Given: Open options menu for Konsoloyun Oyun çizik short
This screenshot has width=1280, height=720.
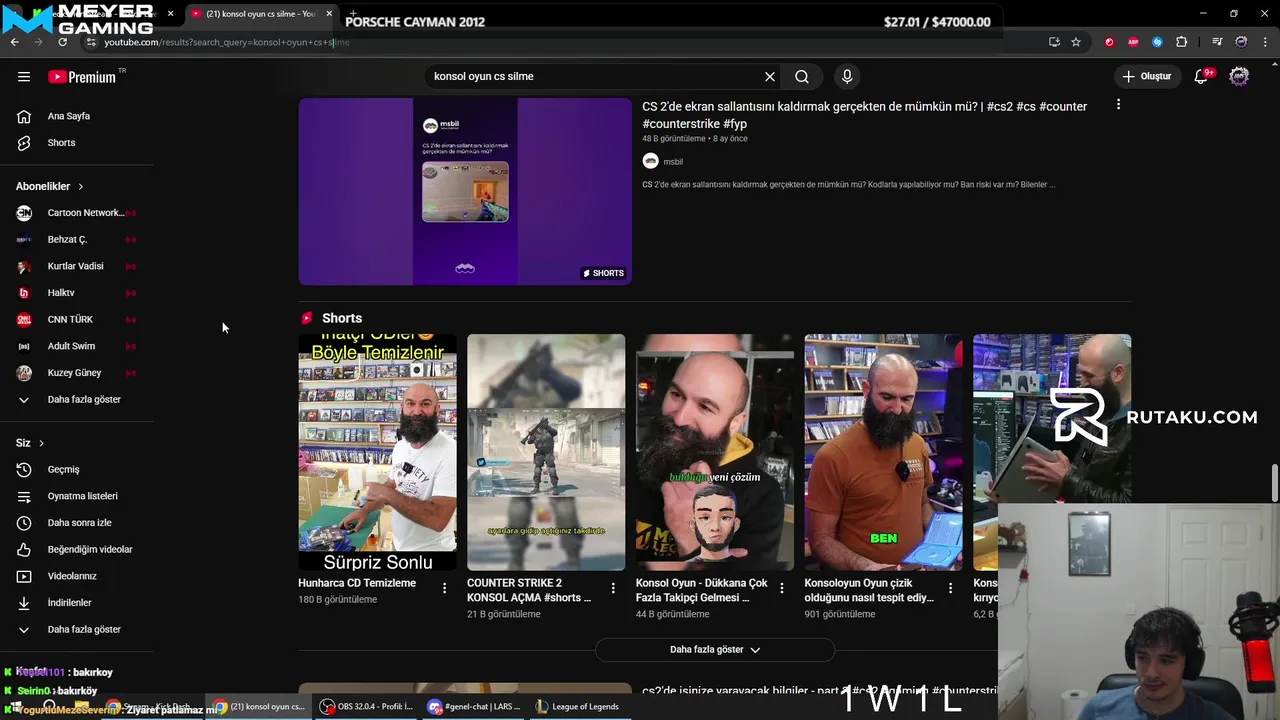Looking at the screenshot, I should tap(950, 588).
